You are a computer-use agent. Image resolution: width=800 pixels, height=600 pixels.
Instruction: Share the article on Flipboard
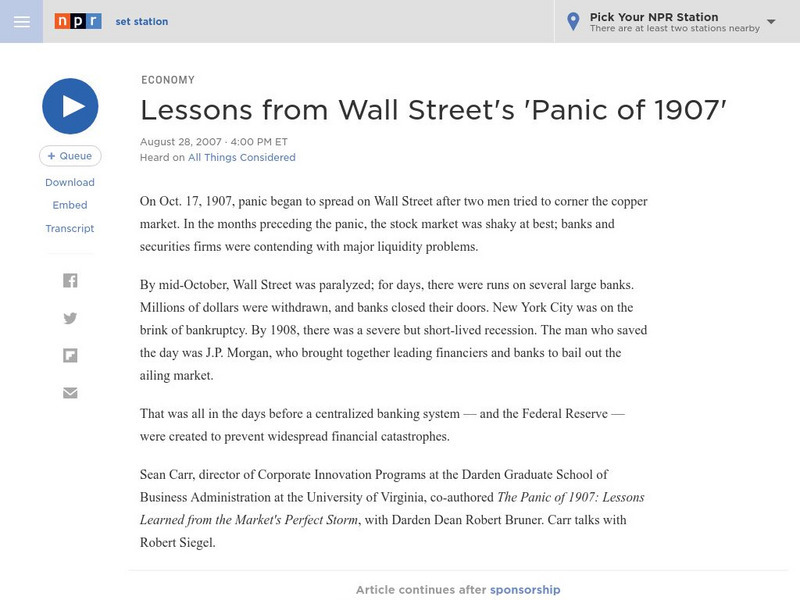point(70,355)
